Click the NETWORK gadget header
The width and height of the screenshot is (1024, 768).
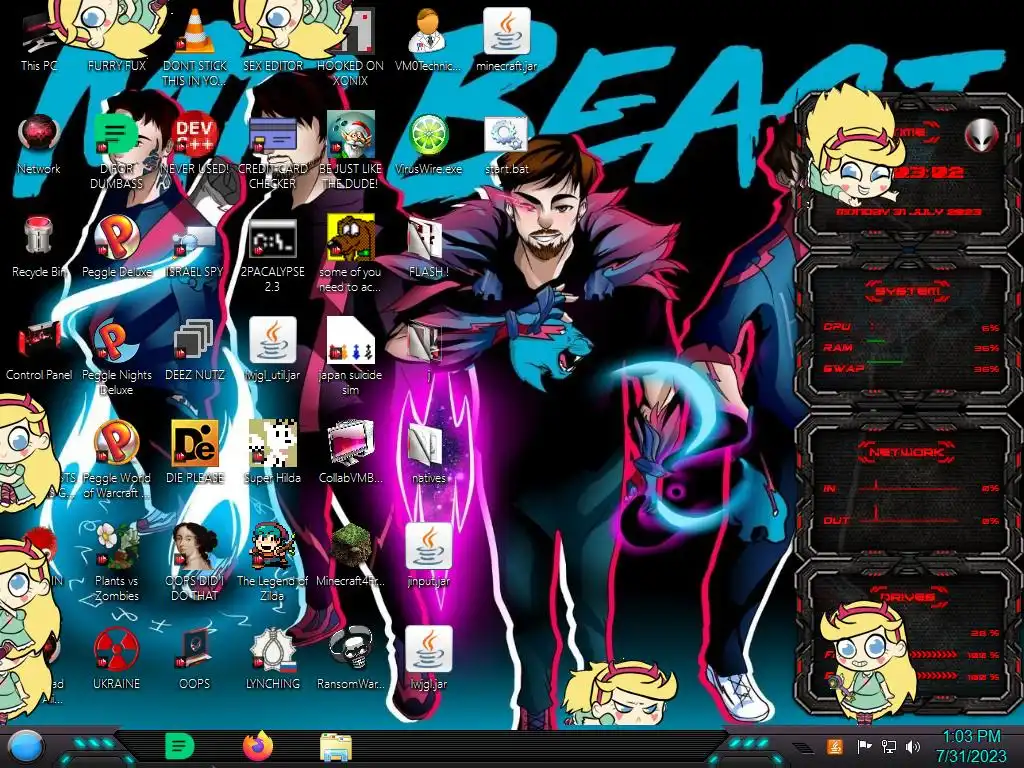pos(908,452)
